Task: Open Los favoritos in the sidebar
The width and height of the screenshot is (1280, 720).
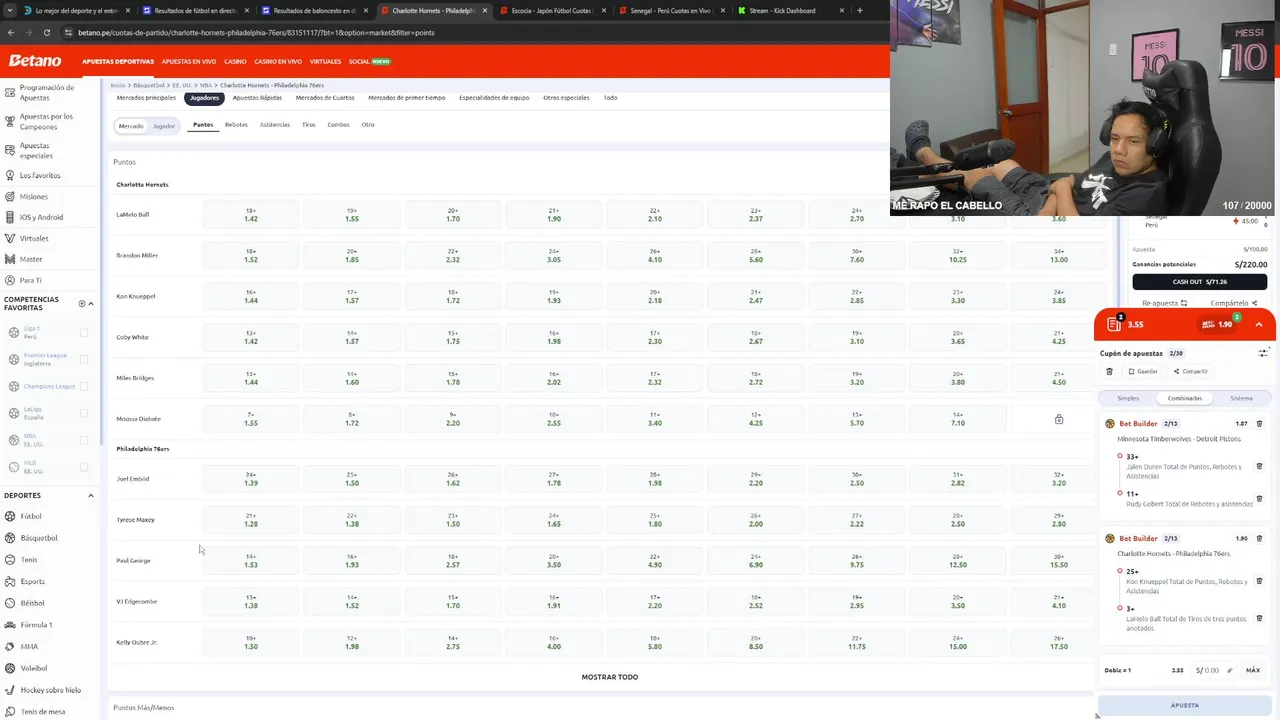Action: point(40,175)
